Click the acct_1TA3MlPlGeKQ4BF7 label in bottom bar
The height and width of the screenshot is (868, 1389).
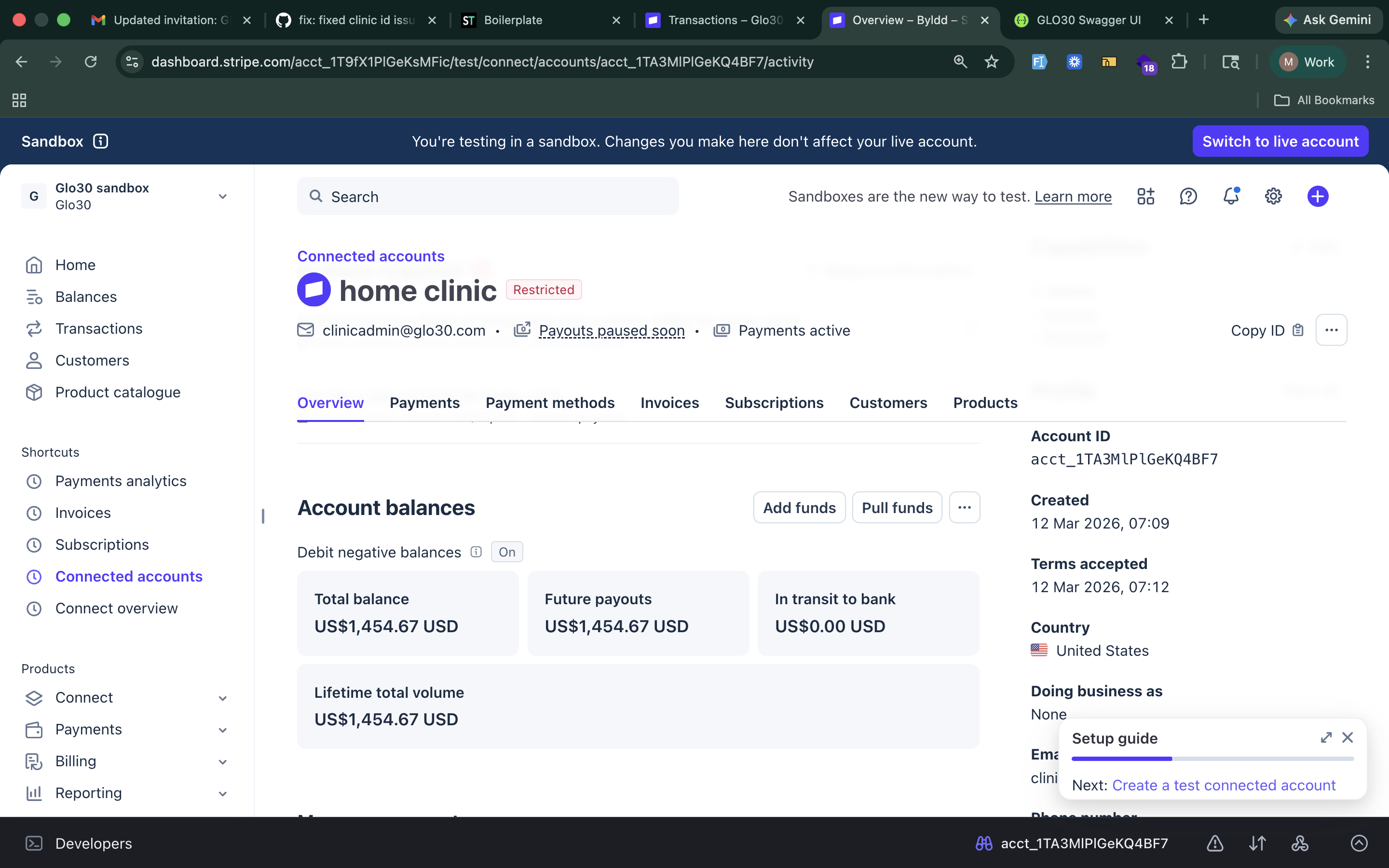pyautogui.click(x=1084, y=843)
